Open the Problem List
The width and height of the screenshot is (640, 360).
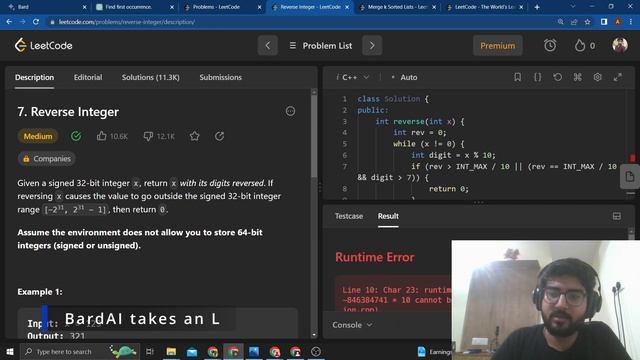(x=321, y=46)
